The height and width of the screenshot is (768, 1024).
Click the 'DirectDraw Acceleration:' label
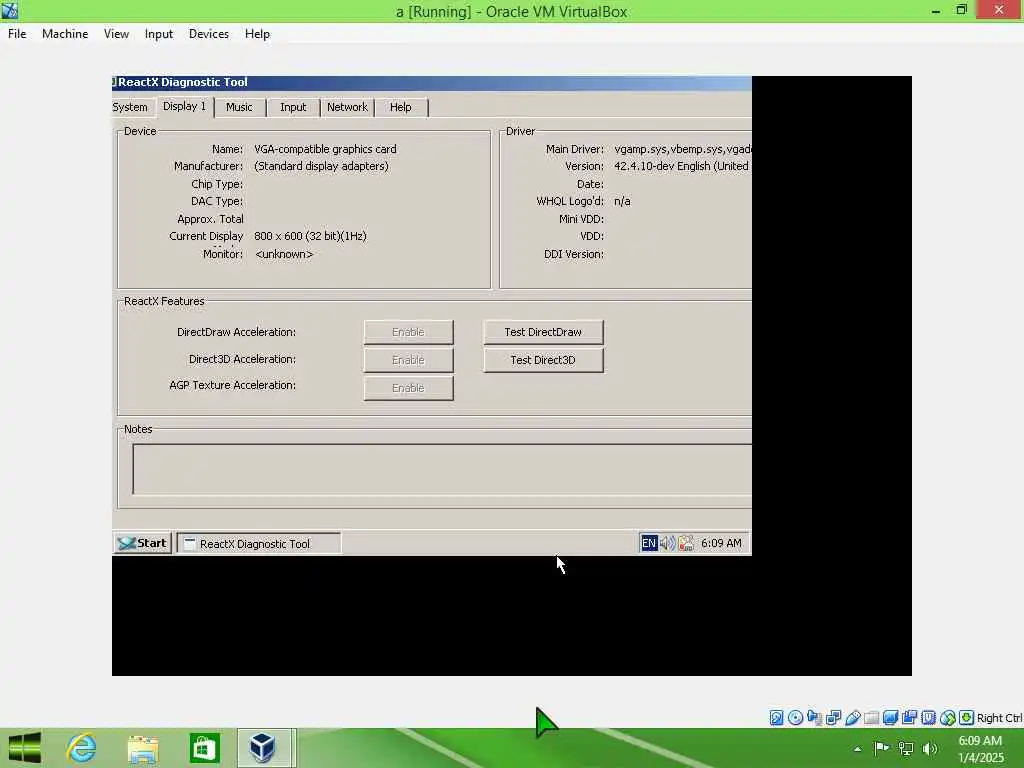236,332
